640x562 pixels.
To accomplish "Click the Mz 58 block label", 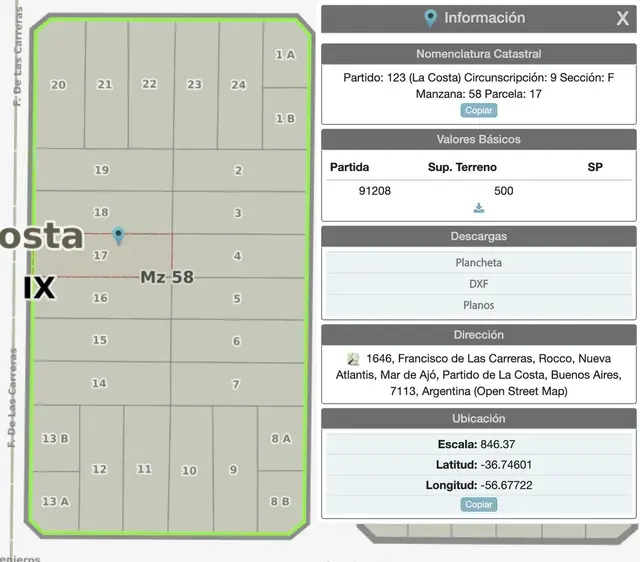I will 167,277.
